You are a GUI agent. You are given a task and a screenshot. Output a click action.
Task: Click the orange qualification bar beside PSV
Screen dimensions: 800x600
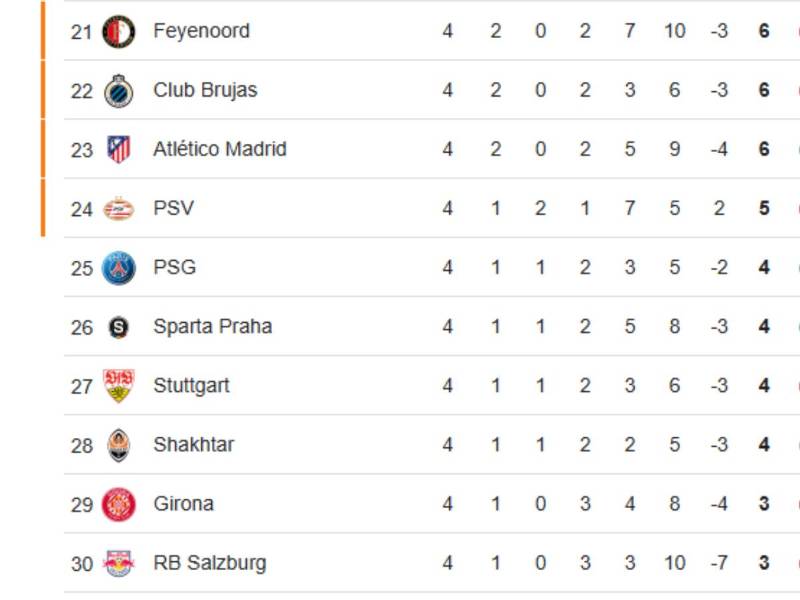tap(42, 207)
